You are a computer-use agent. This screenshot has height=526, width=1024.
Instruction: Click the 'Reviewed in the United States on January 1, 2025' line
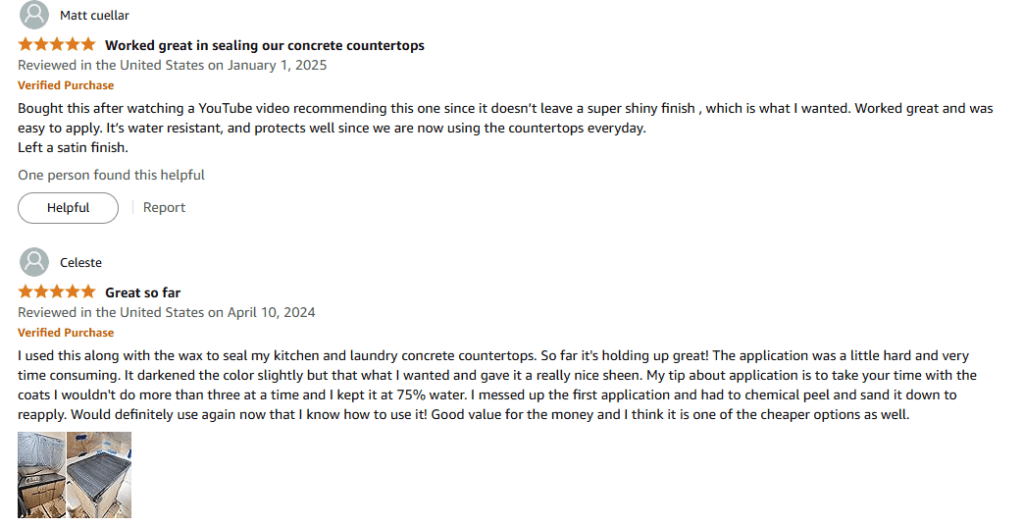(x=172, y=65)
